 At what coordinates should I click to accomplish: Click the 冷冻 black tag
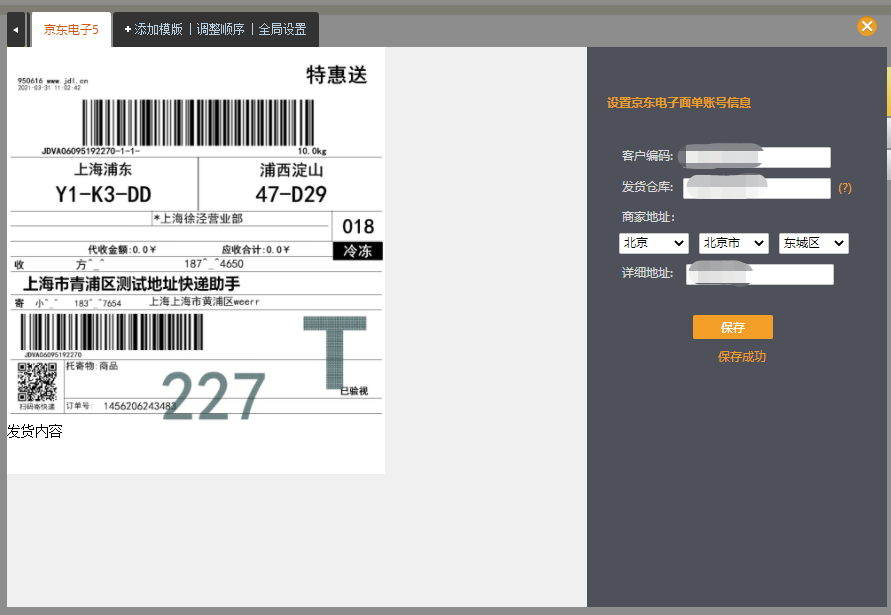[357, 251]
